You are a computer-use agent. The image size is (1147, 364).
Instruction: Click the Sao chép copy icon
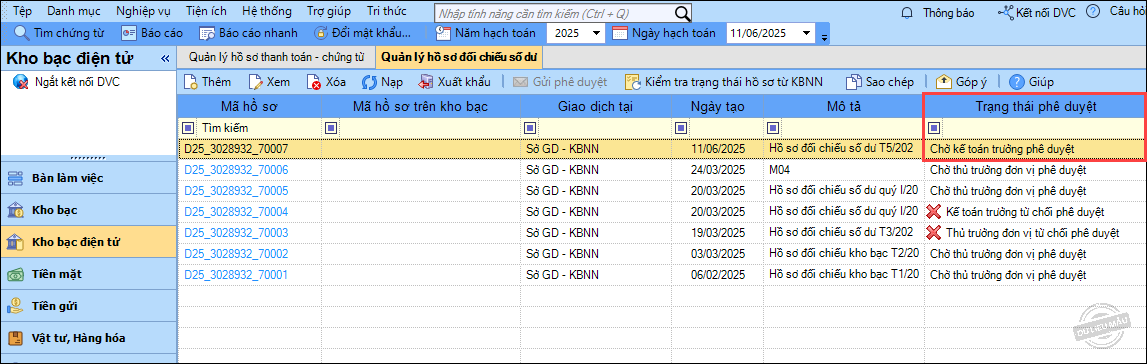(853, 82)
